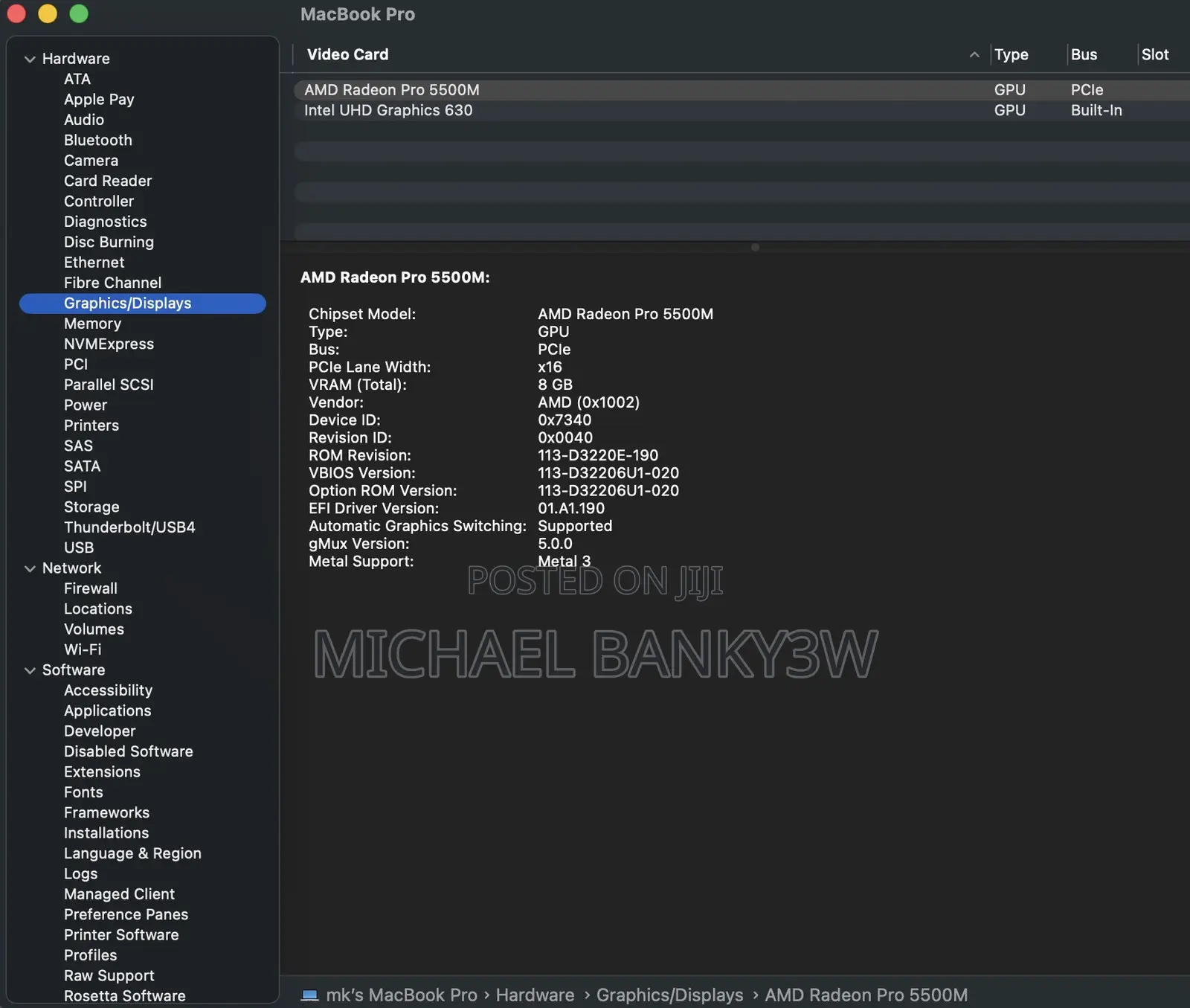This screenshot has height=1008, width=1190.
Task: Open Logs under Software
Action: click(80, 874)
